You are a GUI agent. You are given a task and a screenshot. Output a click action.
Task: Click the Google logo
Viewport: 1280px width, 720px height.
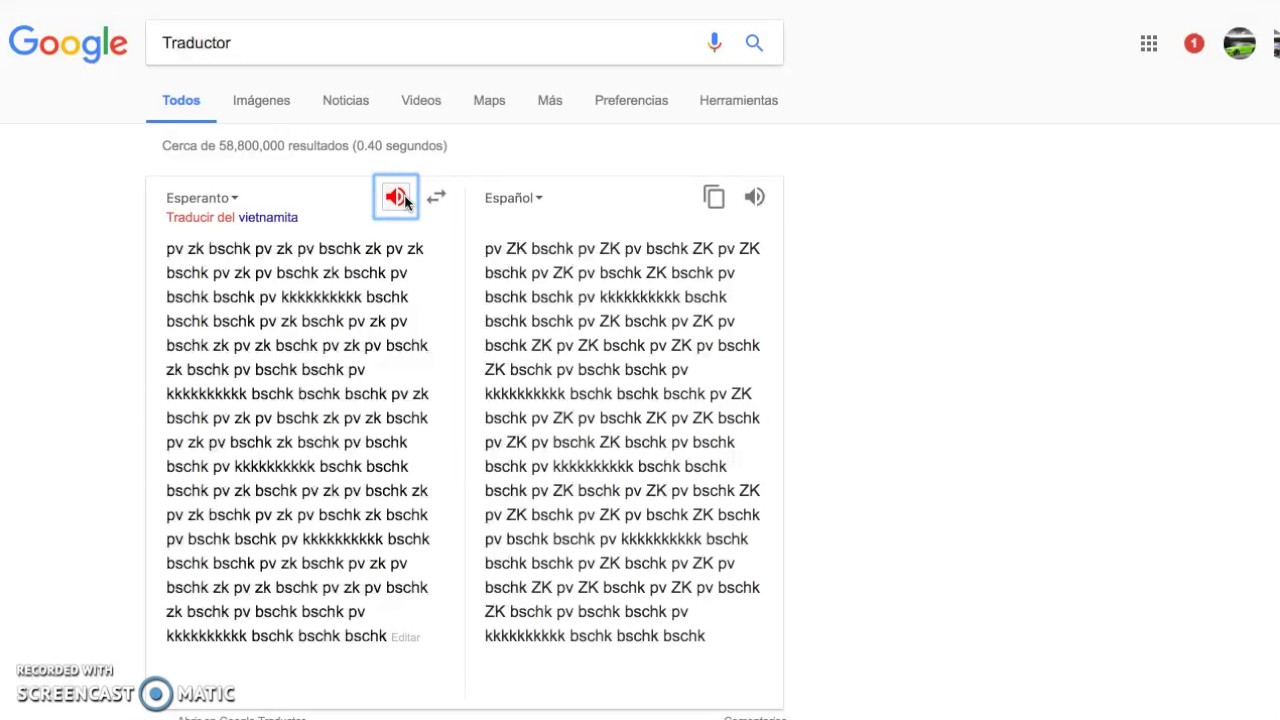point(68,44)
